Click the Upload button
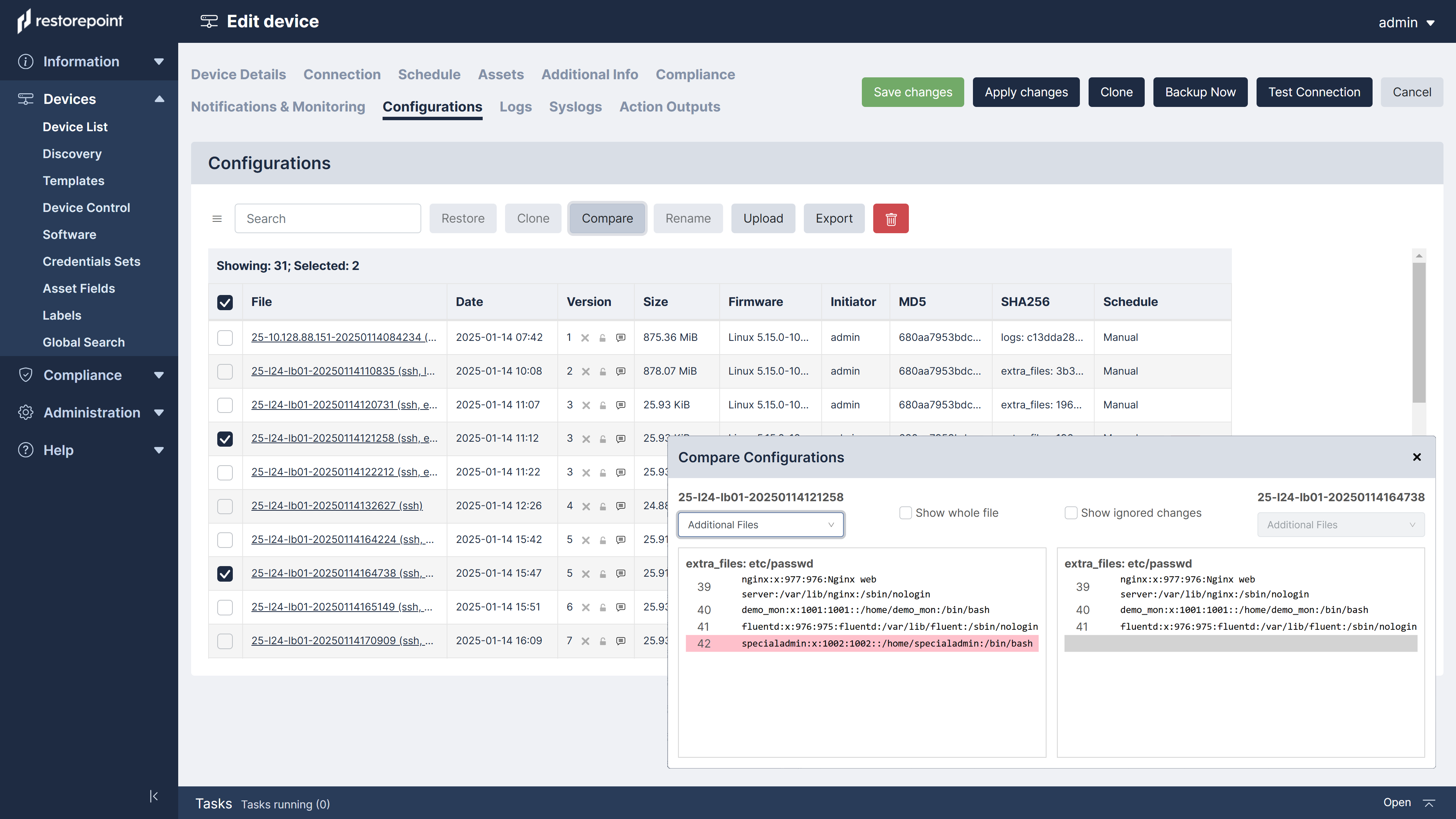Viewport: 1456px width, 819px height. click(763, 218)
